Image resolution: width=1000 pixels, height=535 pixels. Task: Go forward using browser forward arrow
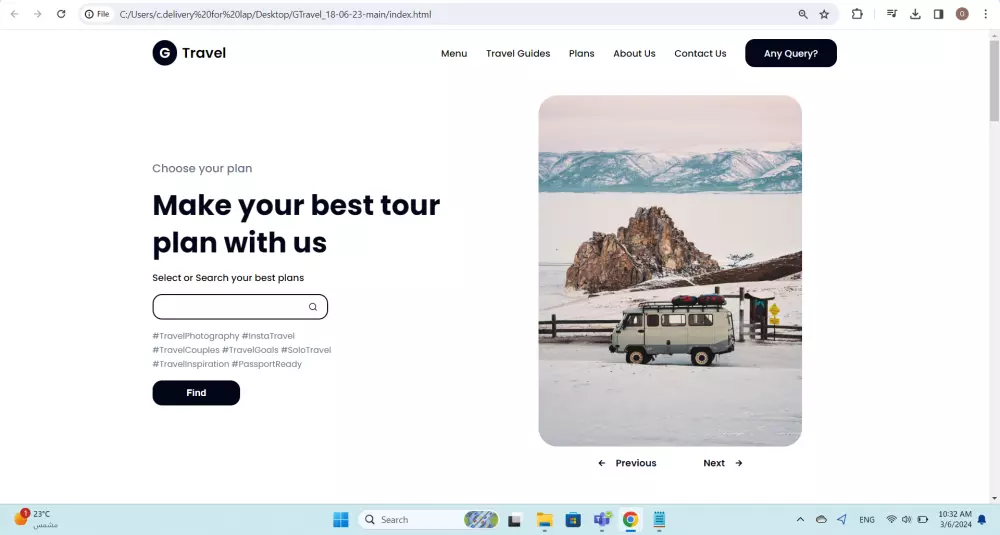coord(38,14)
